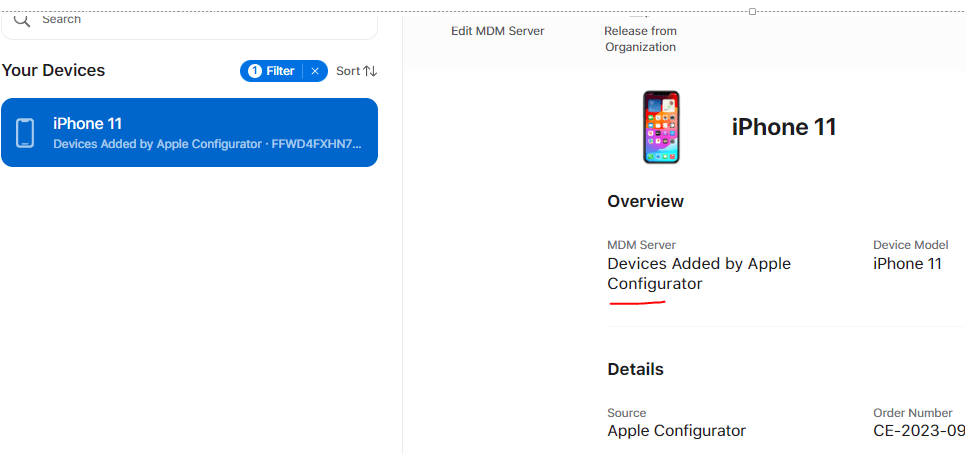Clear the active filter with the X
Viewport: 965px width, 454px height.
[315, 71]
